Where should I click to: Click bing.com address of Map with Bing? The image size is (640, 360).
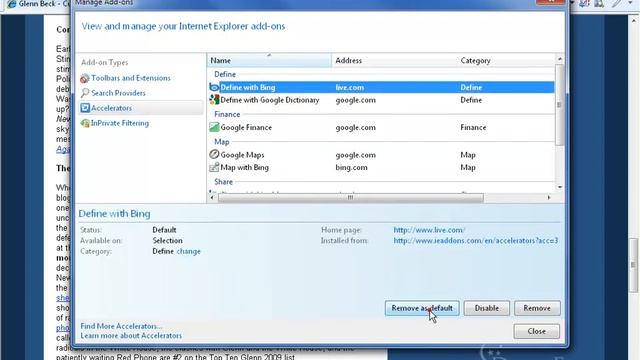click(351, 167)
